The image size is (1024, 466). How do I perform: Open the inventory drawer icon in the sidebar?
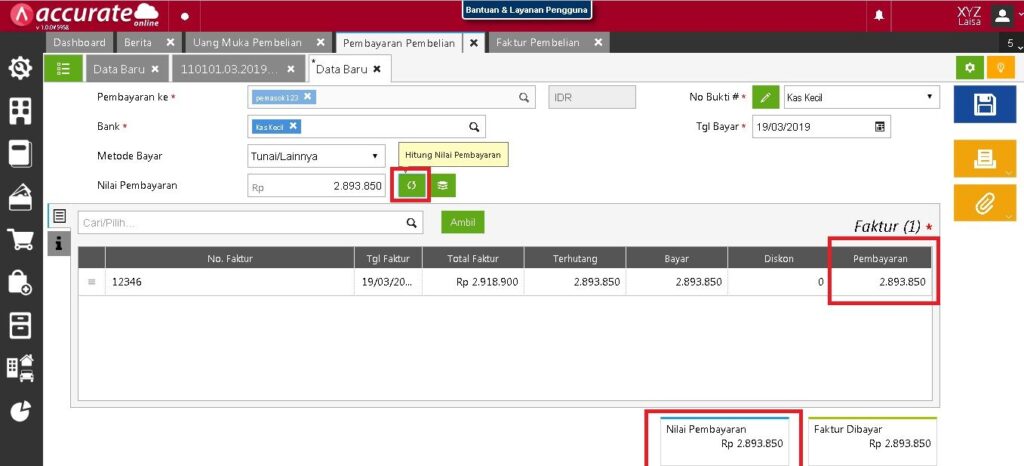[x=21, y=325]
